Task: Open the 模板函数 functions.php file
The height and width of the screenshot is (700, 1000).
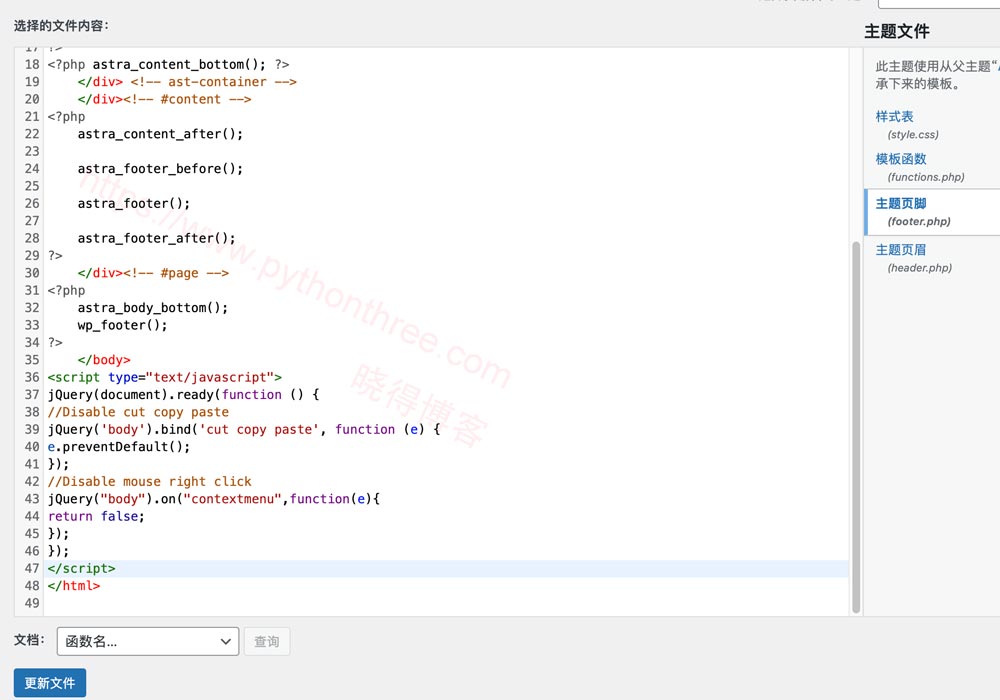Action: [x=901, y=159]
